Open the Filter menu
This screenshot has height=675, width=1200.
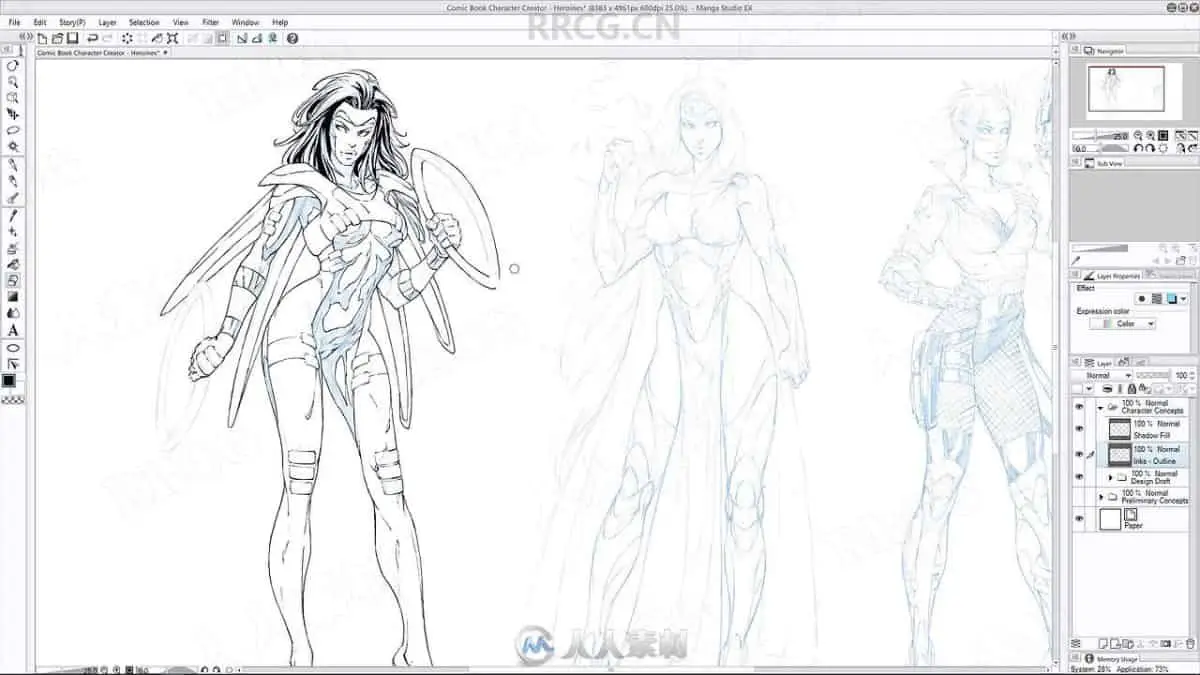click(211, 21)
